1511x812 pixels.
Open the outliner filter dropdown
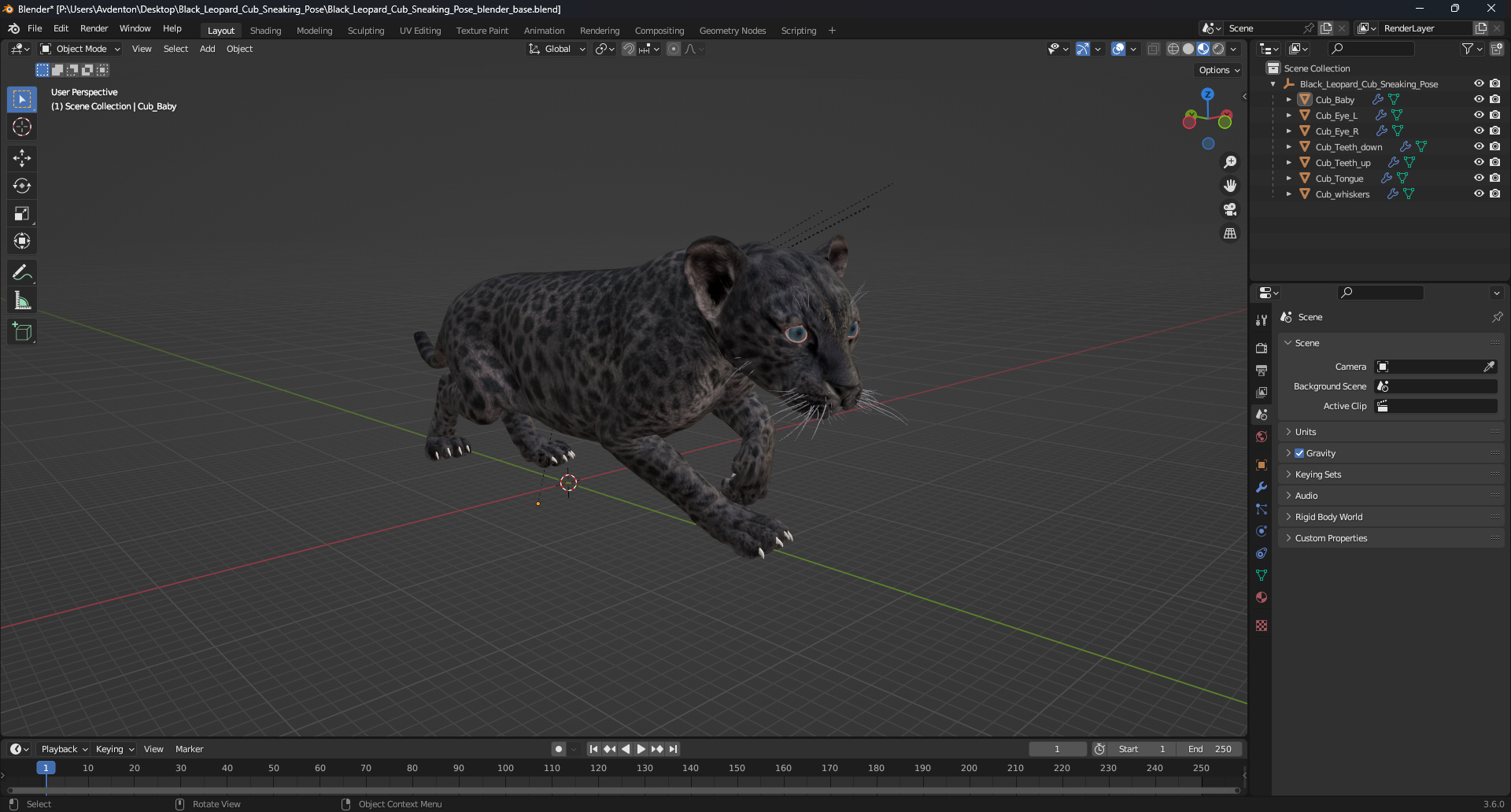[x=1472, y=49]
